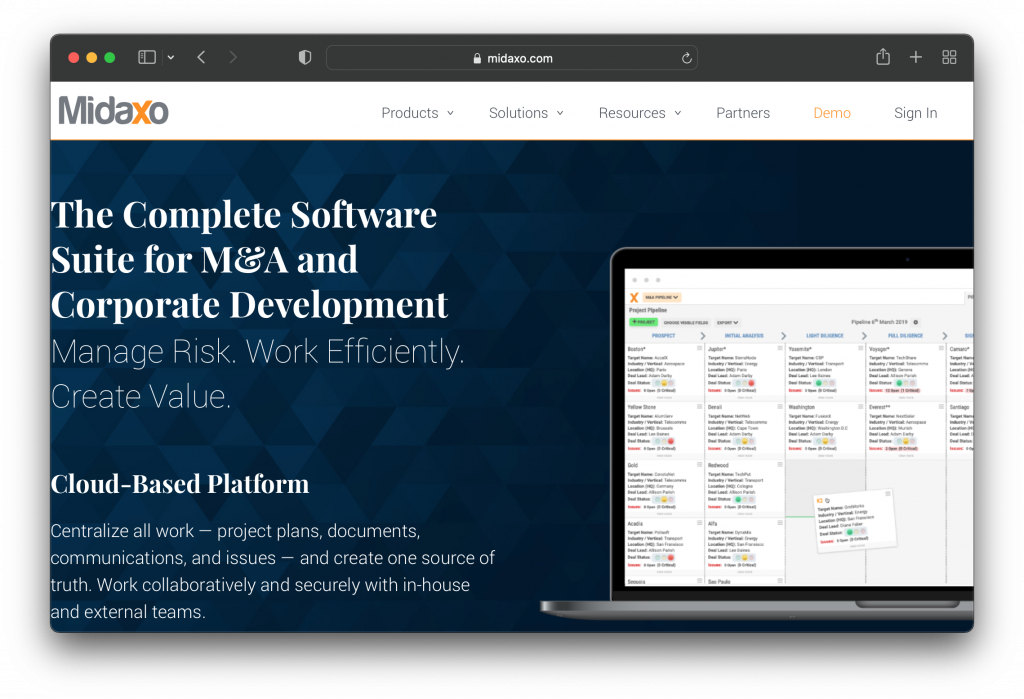The width and height of the screenshot is (1024, 699).
Task: Open the menu icon on Denali card
Action: click(x=780, y=406)
